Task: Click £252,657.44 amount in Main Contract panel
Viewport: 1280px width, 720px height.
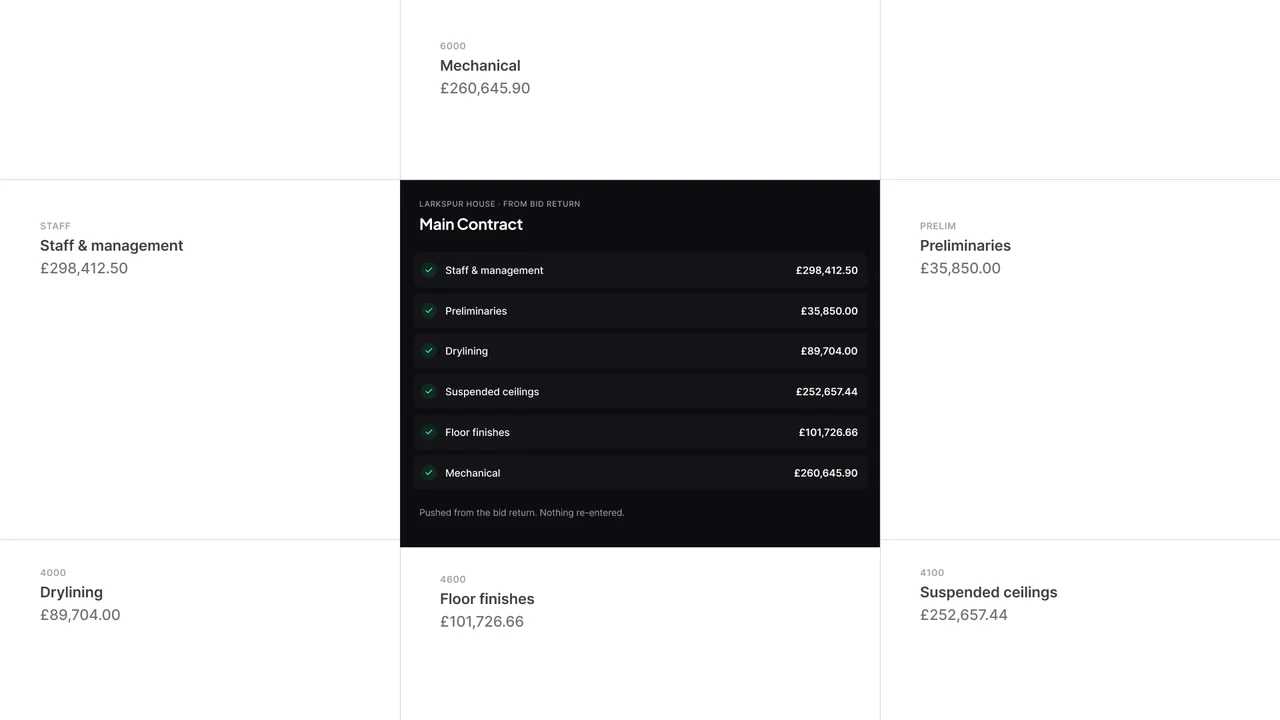Action: 827,392
